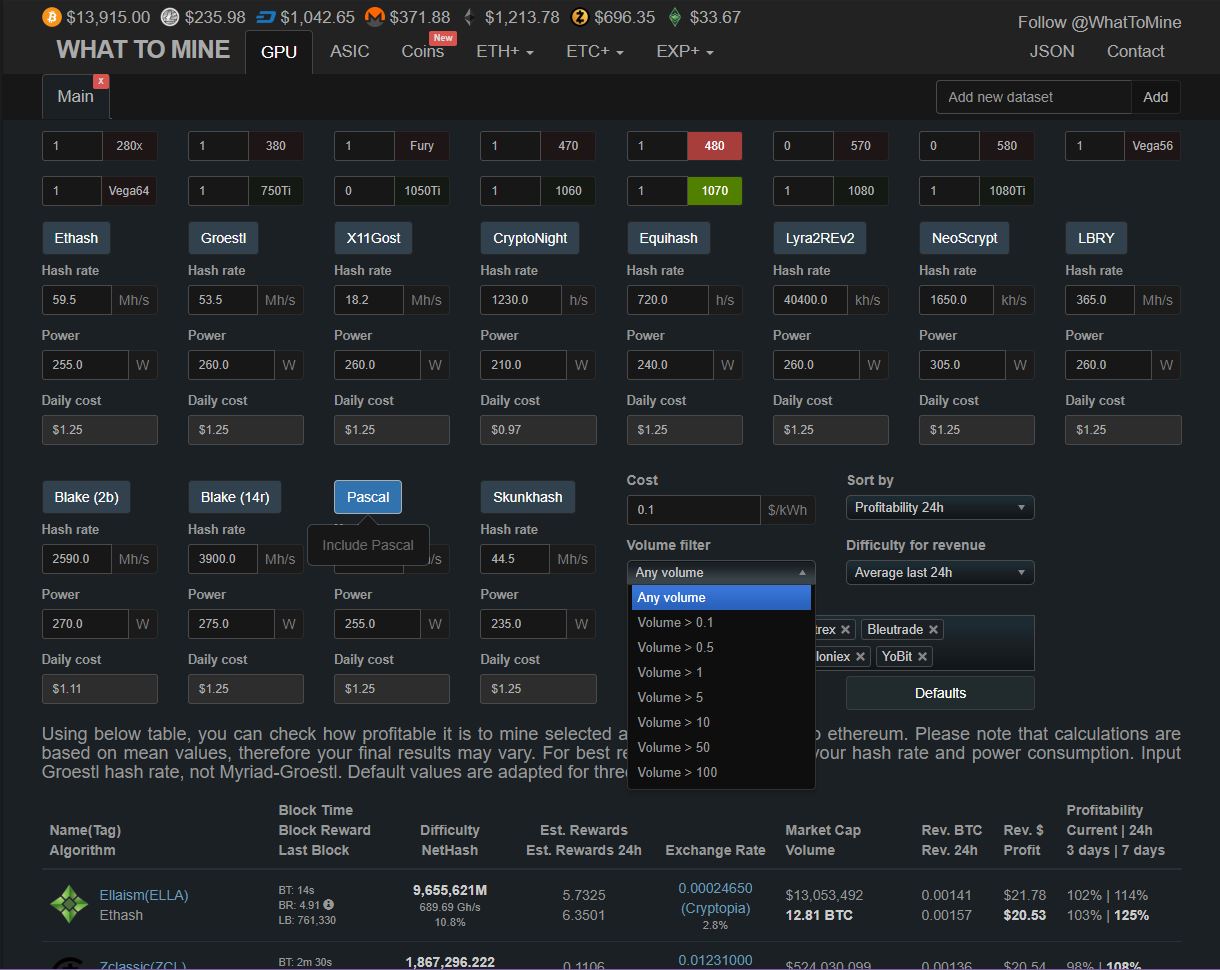
Task: Toggle the LBRY algorithm
Action: pos(1096,238)
